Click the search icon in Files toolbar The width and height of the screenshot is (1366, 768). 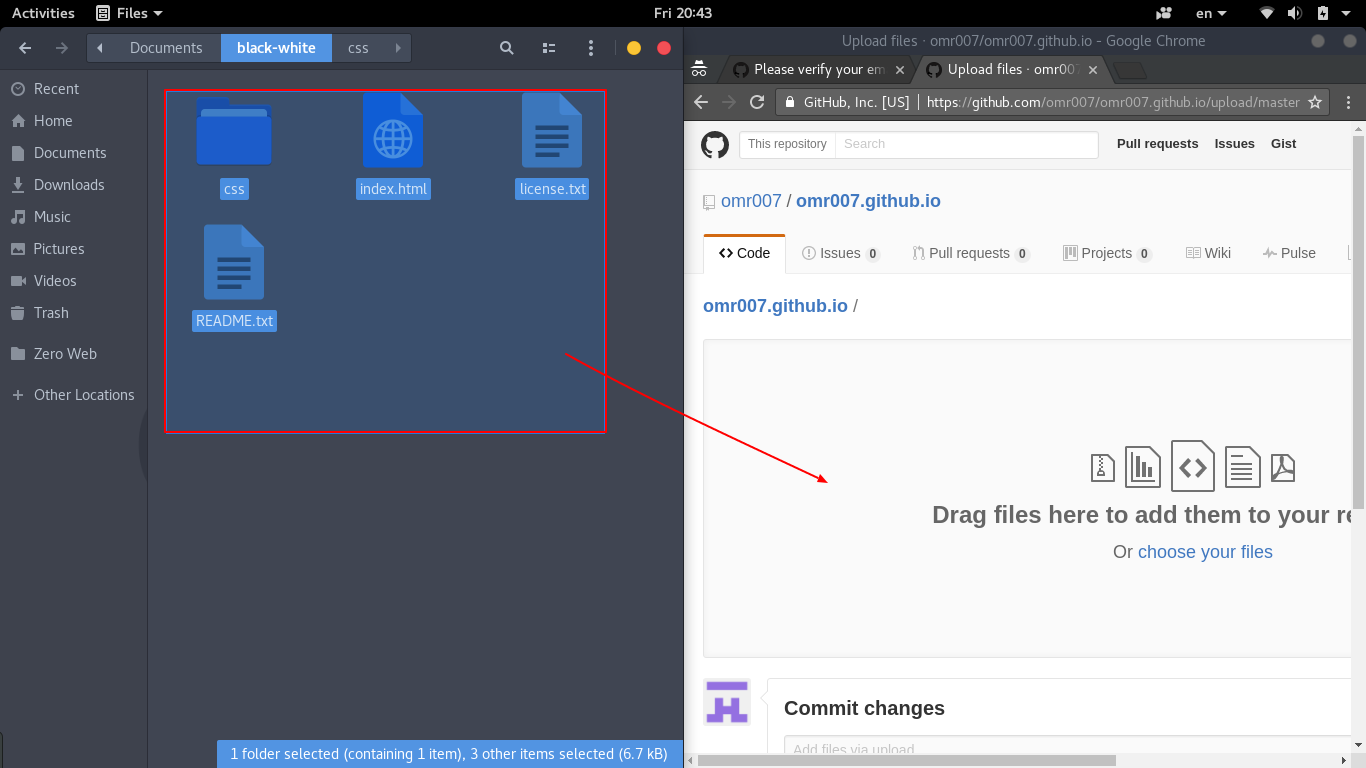(x=507, y=48)
